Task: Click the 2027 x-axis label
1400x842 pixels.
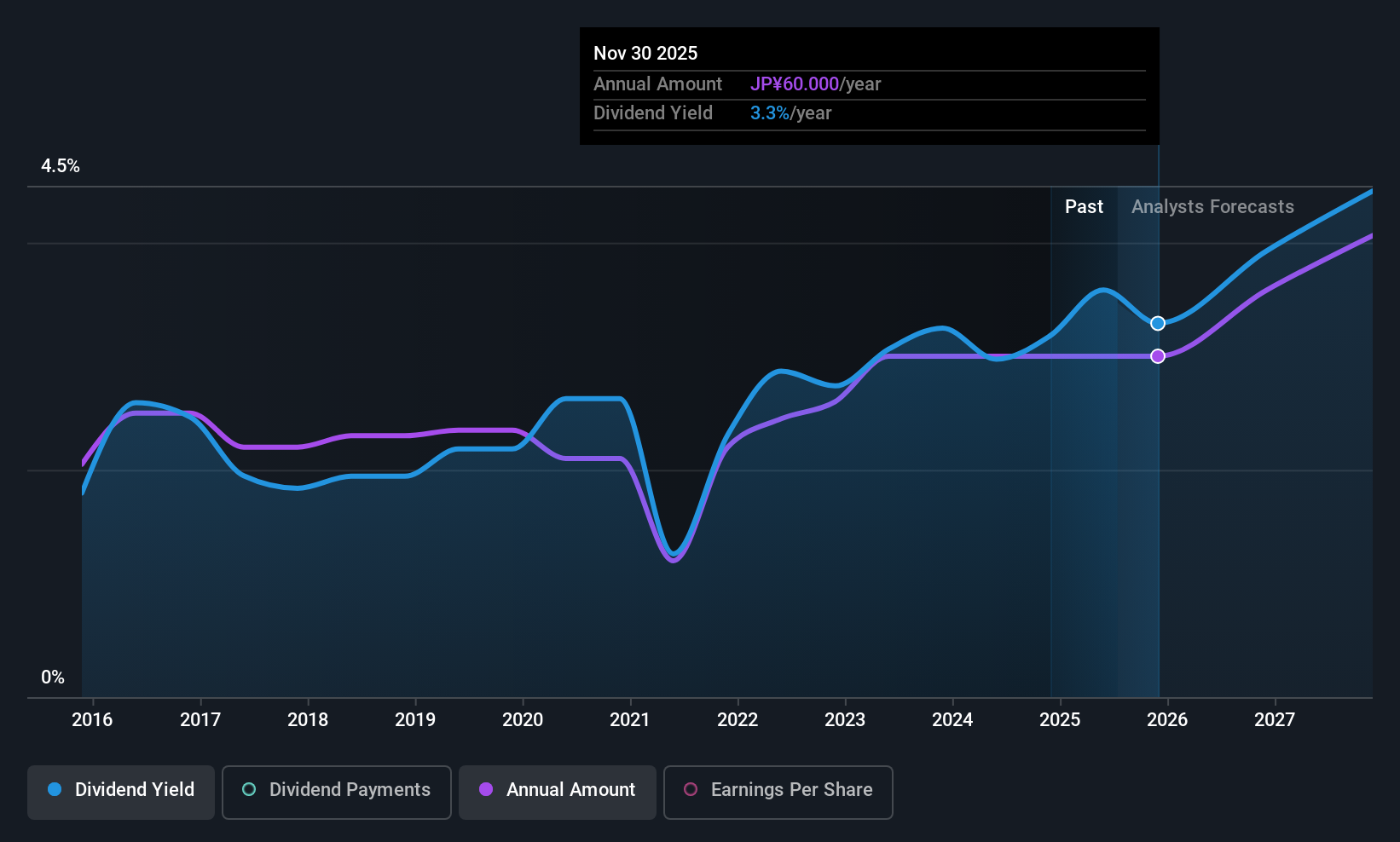Action: (1275, 720)
